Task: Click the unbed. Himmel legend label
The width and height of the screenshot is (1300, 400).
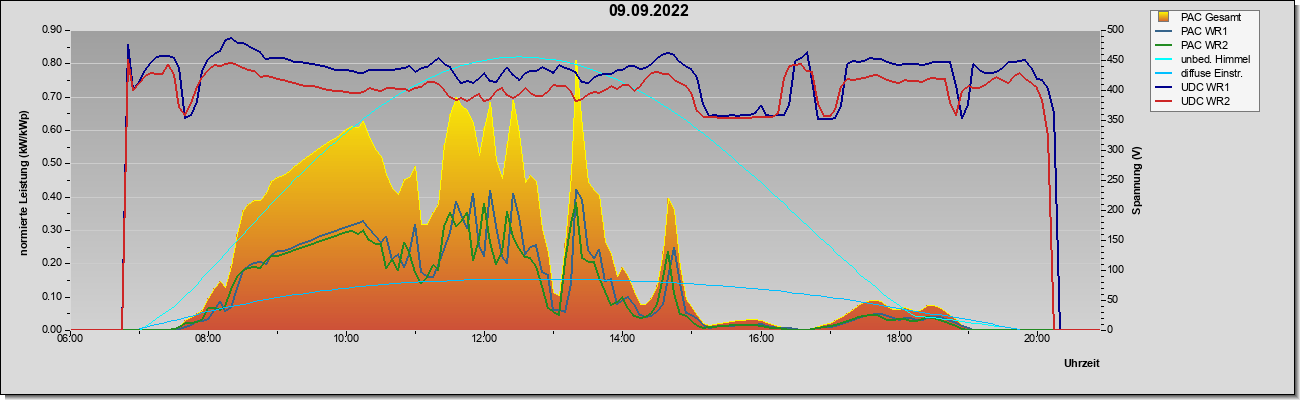Action: tap(1215, 59)
